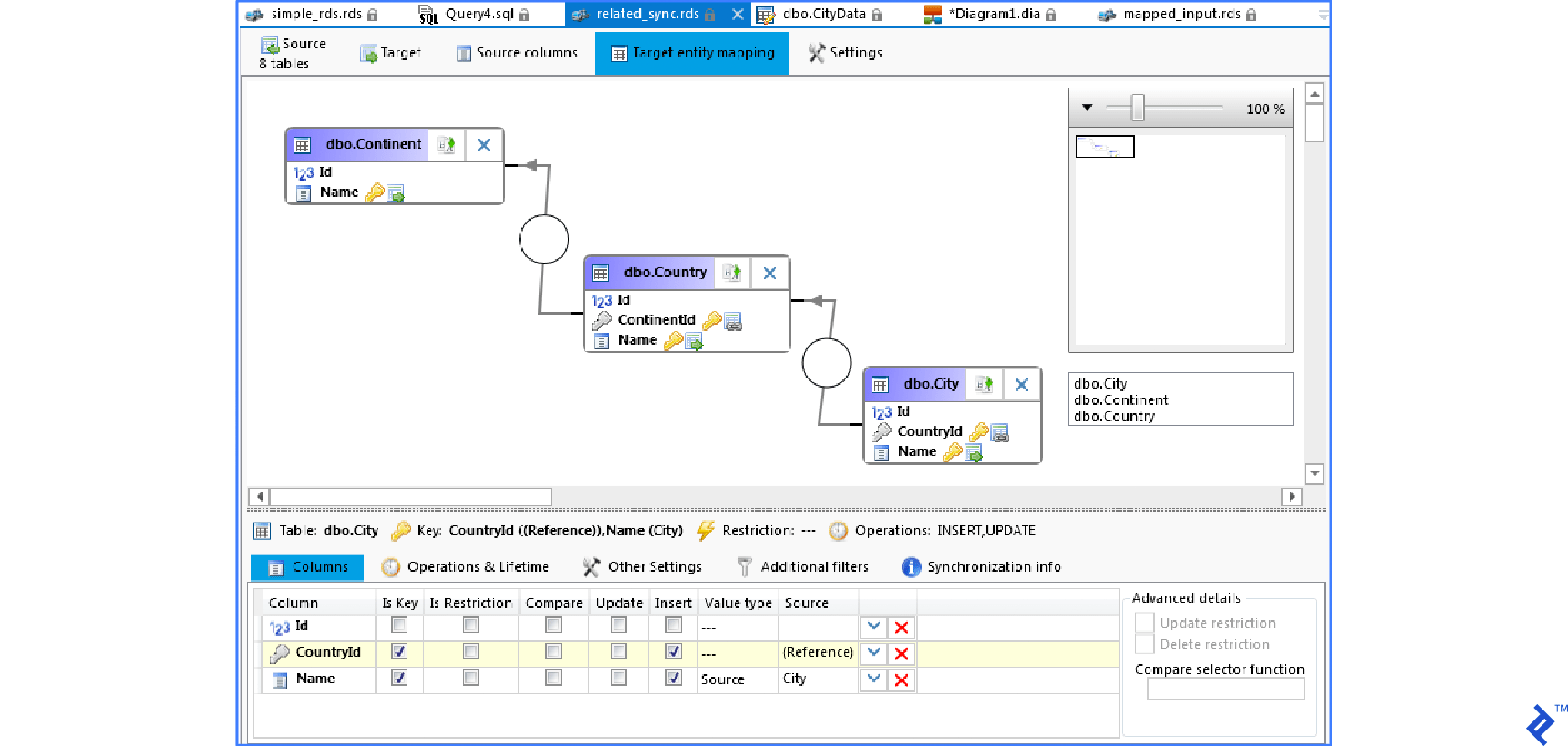
Task: Open the Other Settings tab
Action: click(x=643, y=567)
